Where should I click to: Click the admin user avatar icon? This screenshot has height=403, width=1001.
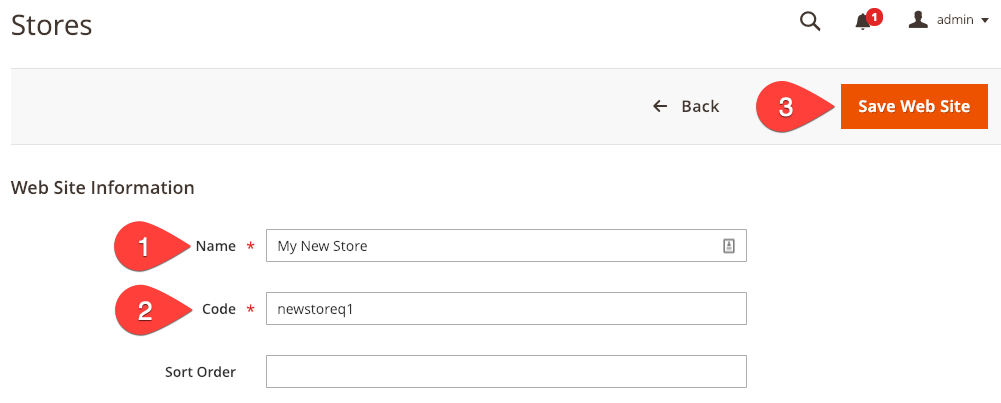point(918,20)
